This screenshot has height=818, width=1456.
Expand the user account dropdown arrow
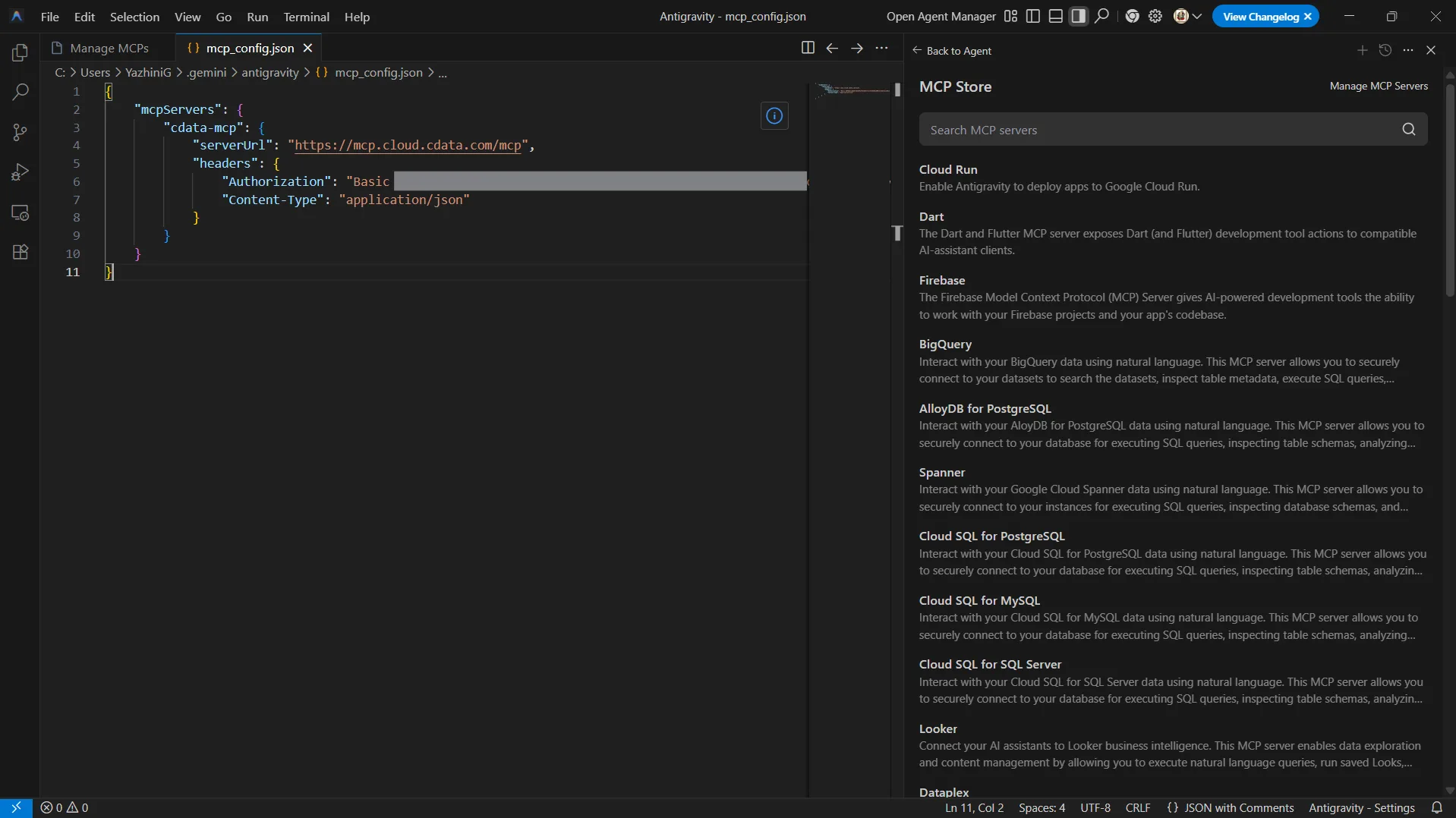tap(1197, 16)
